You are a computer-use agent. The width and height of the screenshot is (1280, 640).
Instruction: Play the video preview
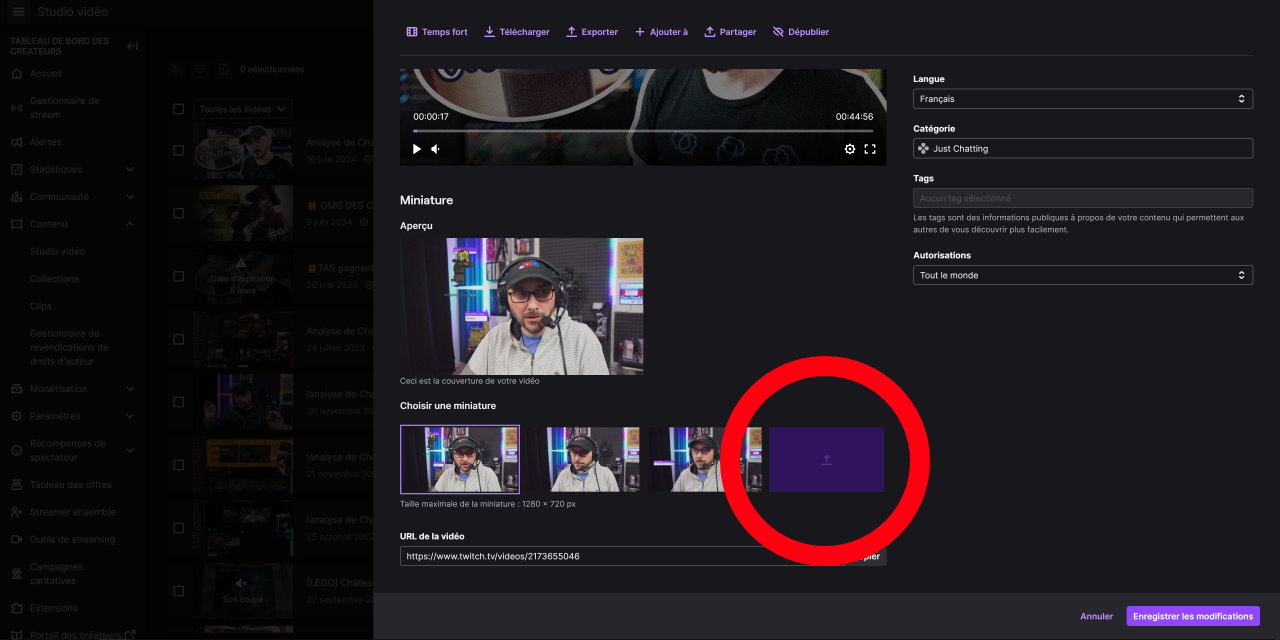click(417, 149)
